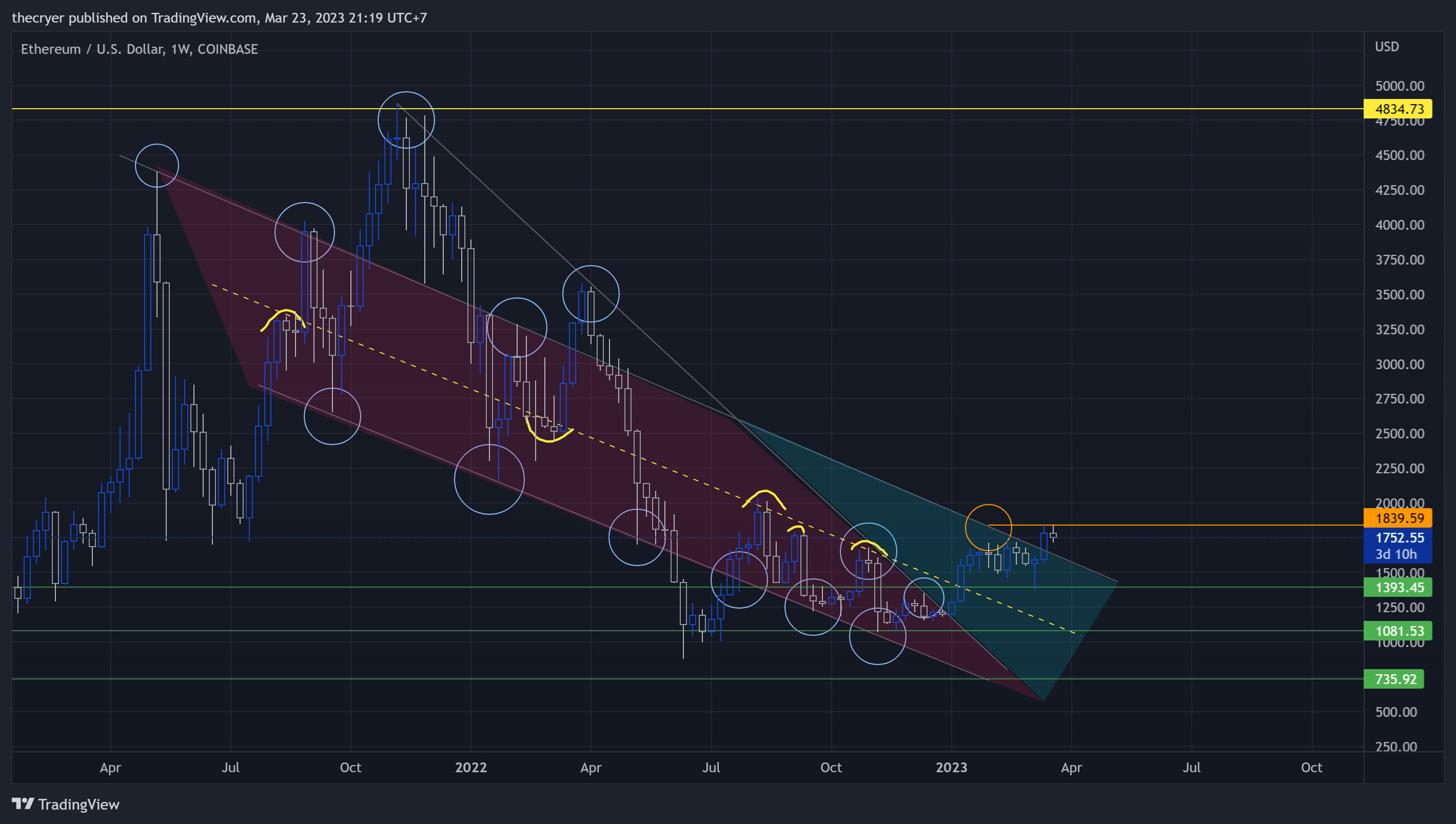Click the thecryer published on TradingView.com header
The width and height of the screenshot is (1456, 824).
click(x=220, y=17)
